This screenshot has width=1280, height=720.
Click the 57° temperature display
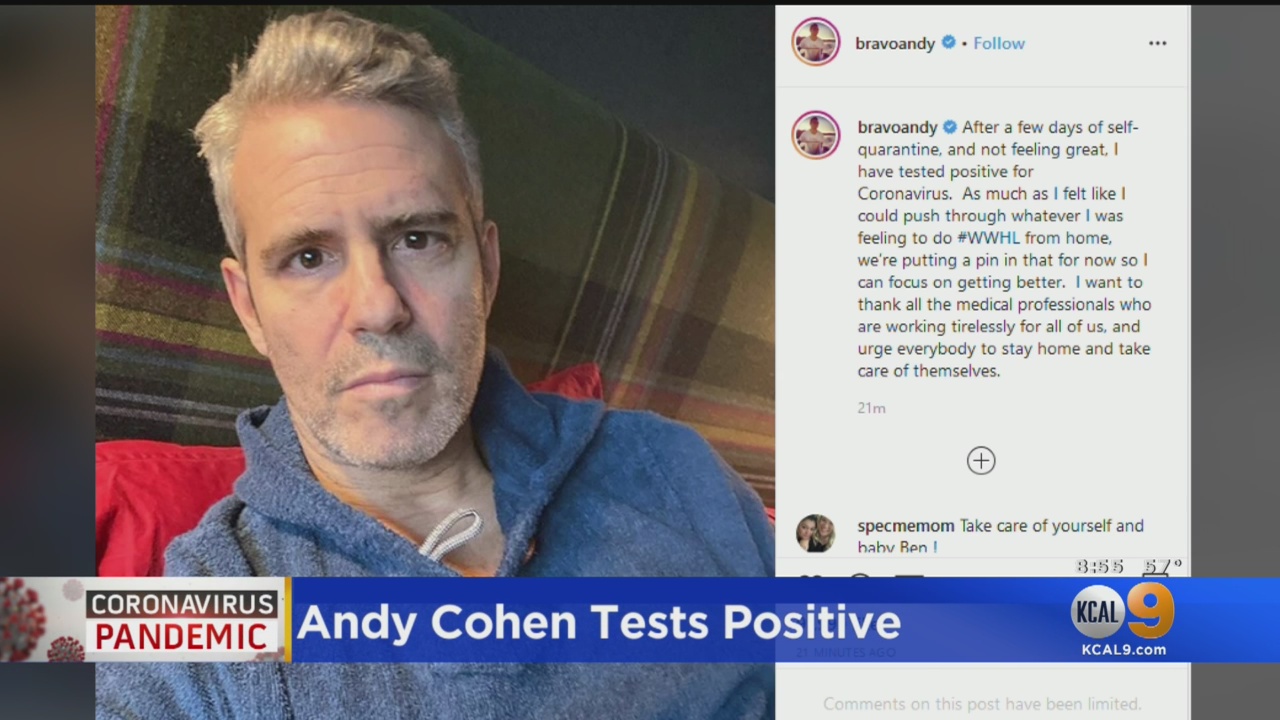coord(1163,566)
